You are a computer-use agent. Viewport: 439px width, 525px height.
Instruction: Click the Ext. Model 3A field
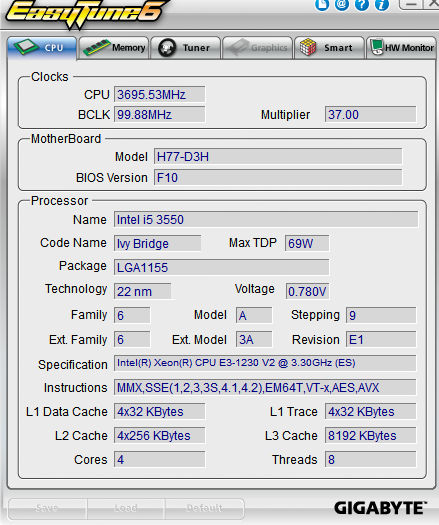tap(254, 340)
